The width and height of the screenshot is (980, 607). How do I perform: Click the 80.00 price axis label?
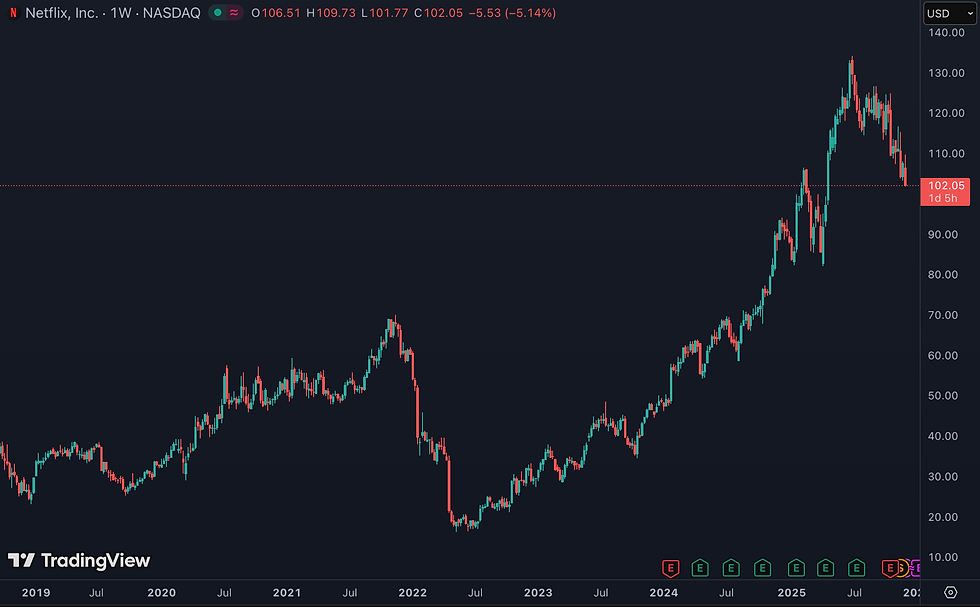943,274
